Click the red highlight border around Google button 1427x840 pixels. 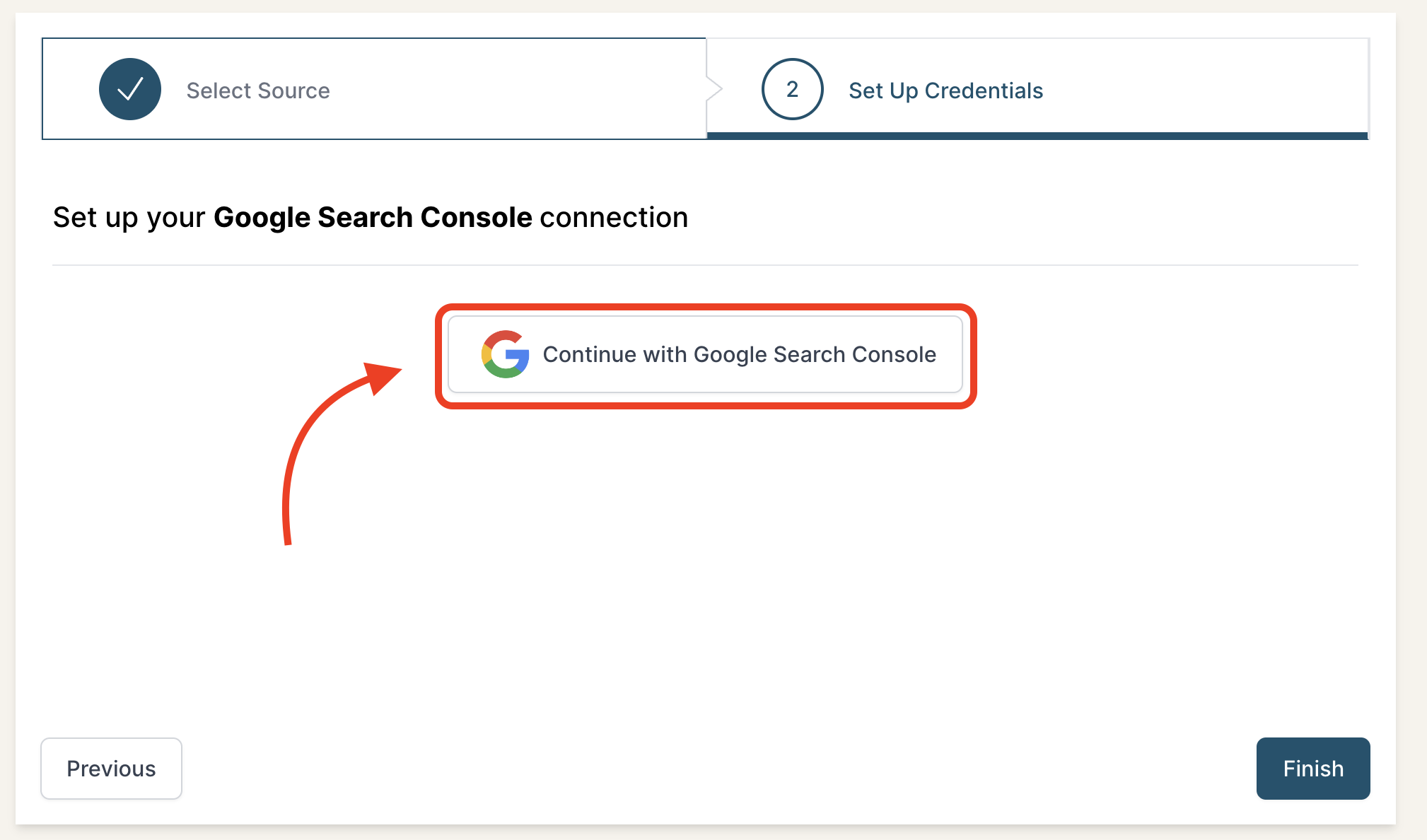[x=706, y=308]
